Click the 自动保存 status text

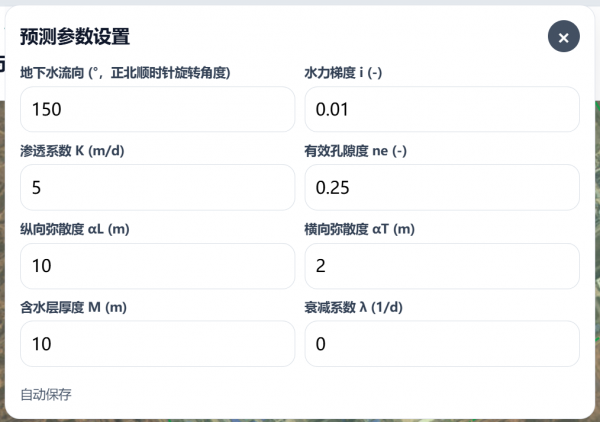pyautogui.click(x=46, y=394)
